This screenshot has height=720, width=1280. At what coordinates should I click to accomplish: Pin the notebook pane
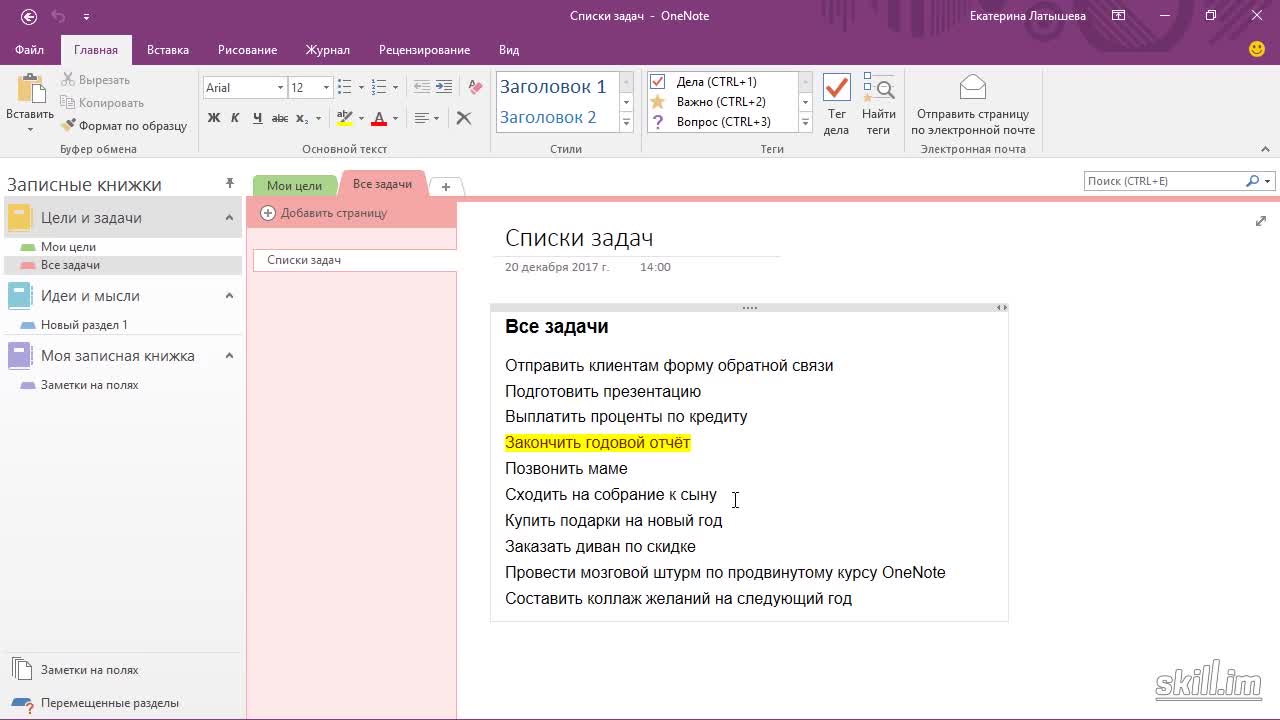point(230,184)
